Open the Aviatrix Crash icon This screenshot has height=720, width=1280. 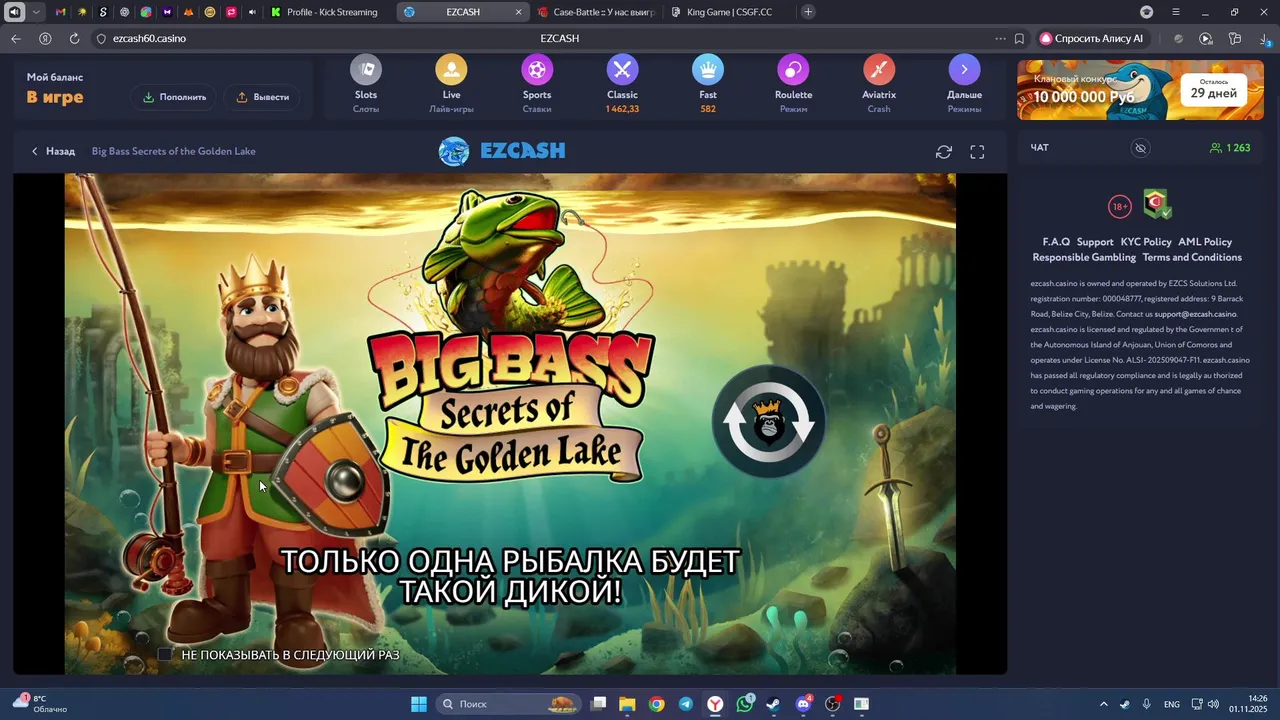[879, 69]
